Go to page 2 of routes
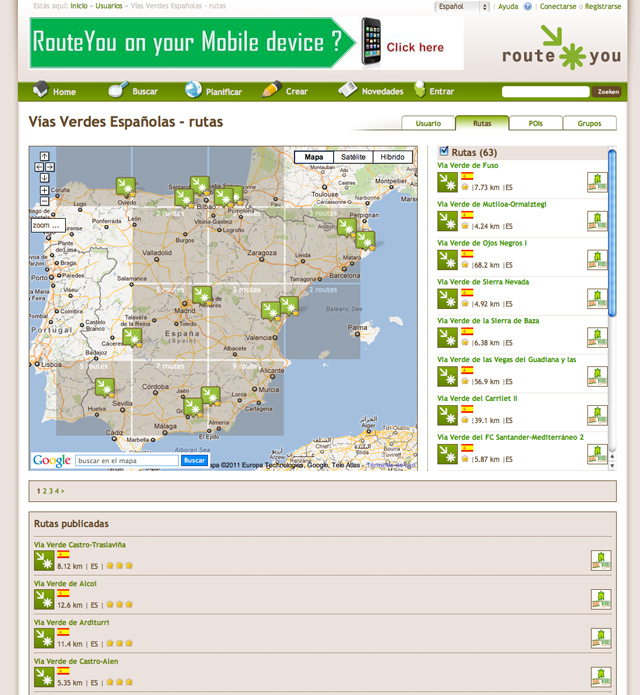The height and width of the screenshot is (695, 640). click(x=44, y=491)
